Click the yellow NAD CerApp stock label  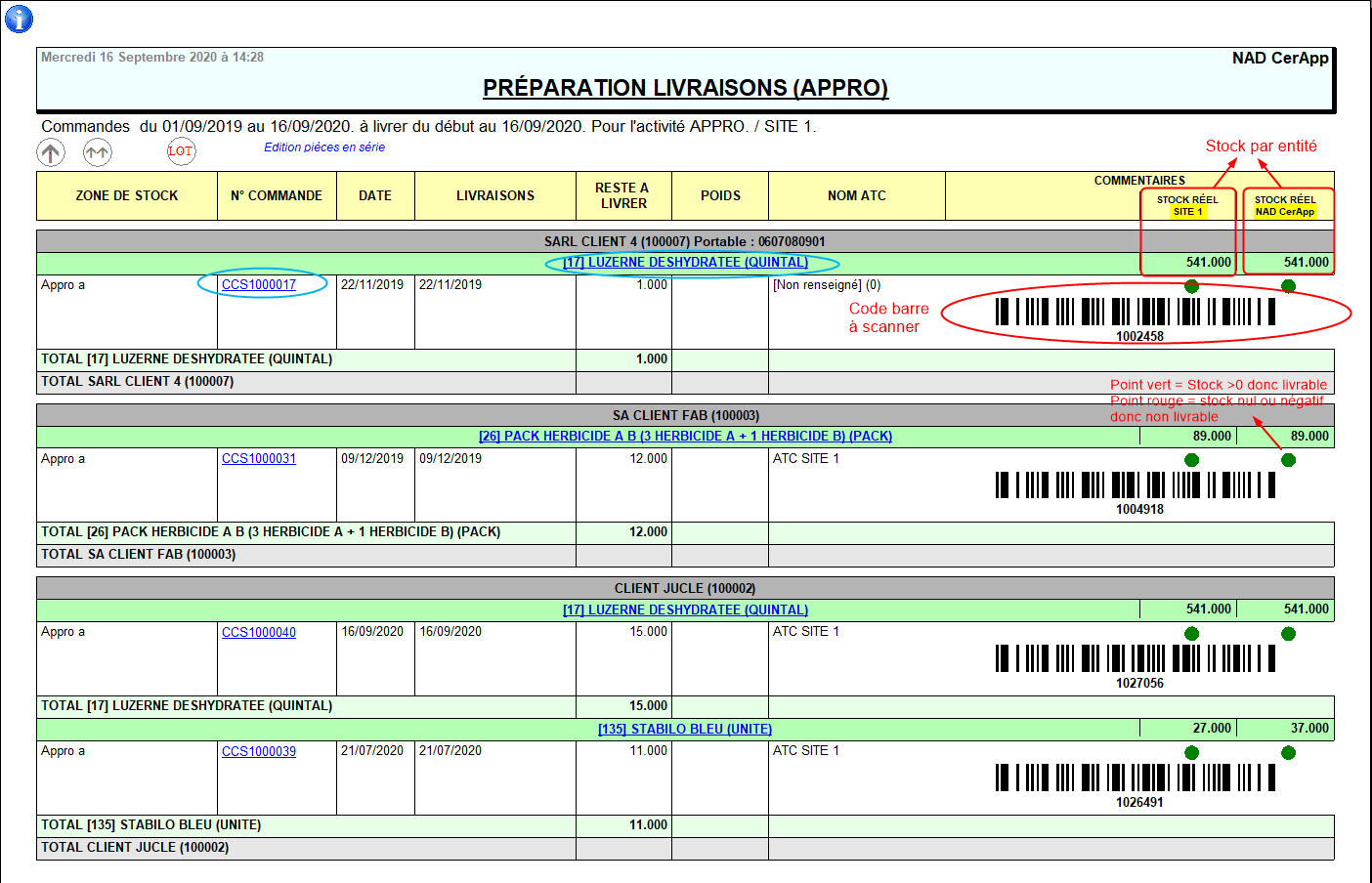(1285, 212)
